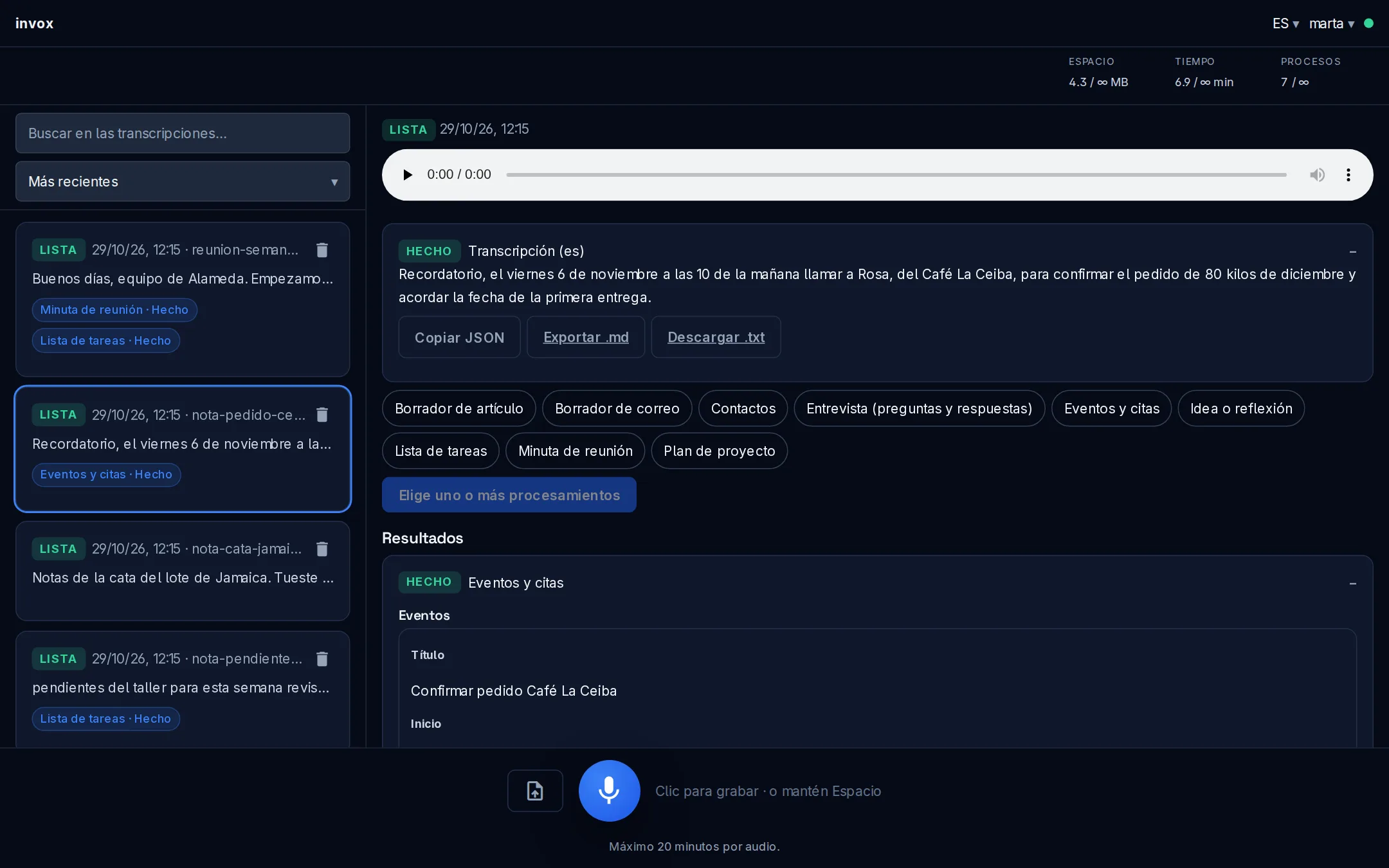
Task: Click Exportar .md link
Action: 586,337
